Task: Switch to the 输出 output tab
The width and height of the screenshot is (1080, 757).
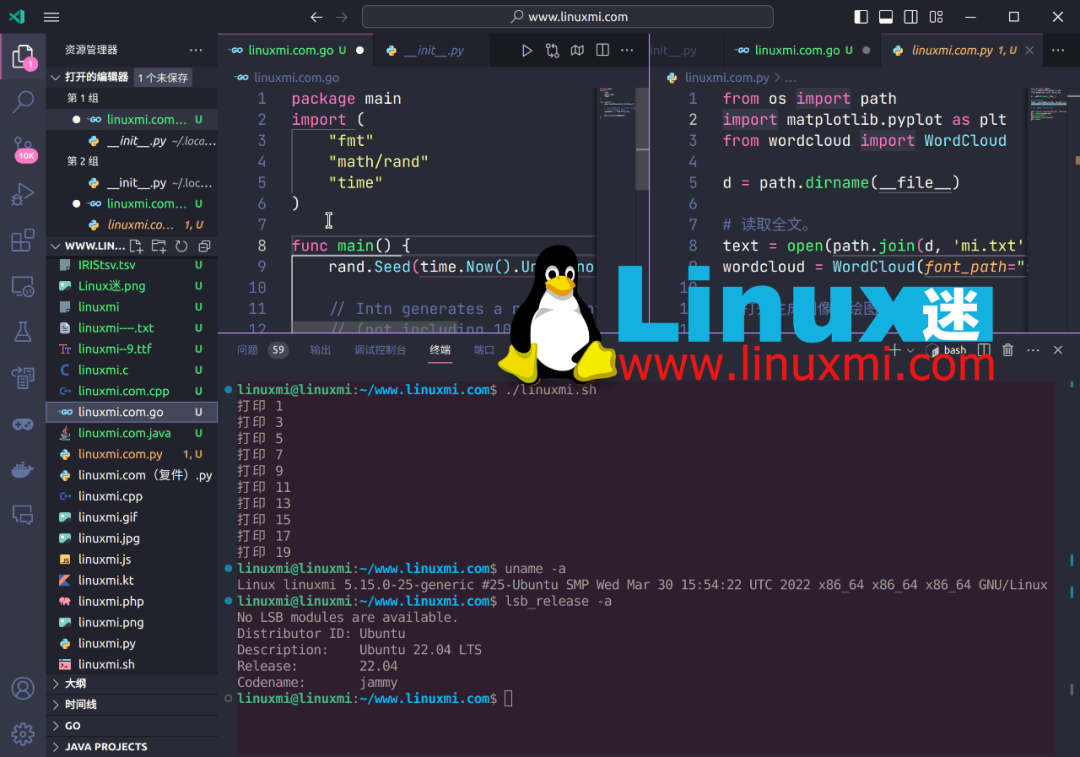Action: (320, 350)
